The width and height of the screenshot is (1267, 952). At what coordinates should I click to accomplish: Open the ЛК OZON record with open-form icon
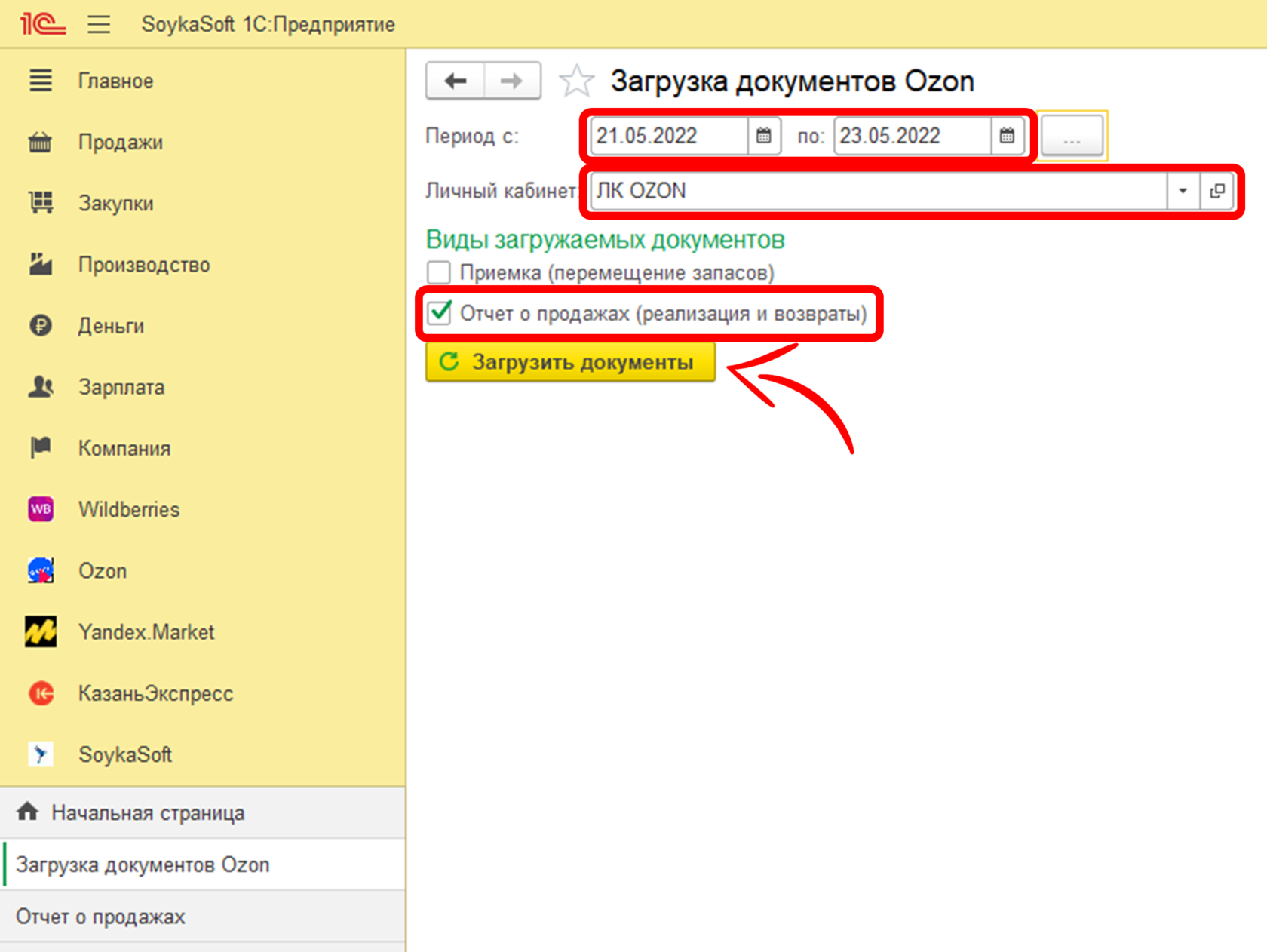pyautogui.click(x=1217, y=191)
